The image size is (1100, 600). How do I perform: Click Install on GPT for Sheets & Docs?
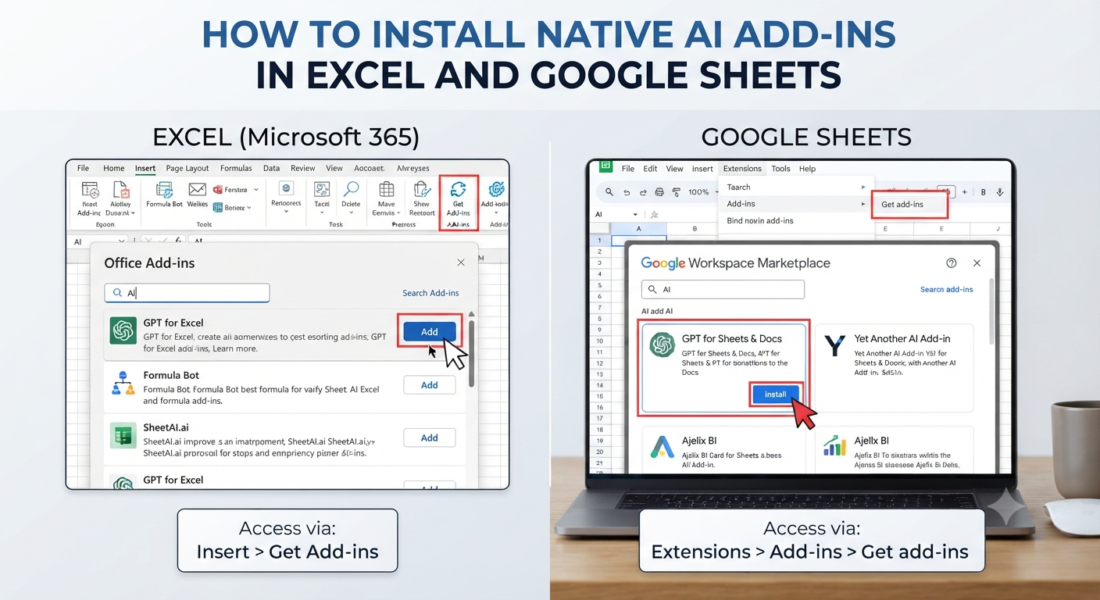[775, 394]
